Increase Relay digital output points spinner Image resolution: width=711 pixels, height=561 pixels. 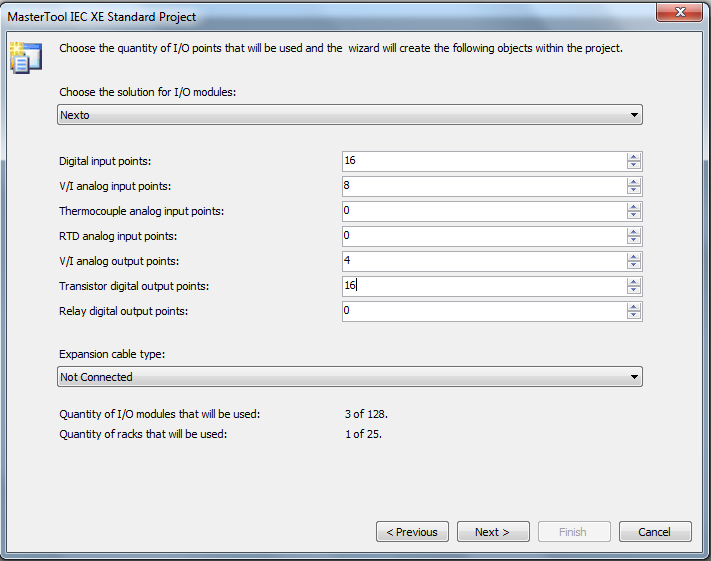633,307
